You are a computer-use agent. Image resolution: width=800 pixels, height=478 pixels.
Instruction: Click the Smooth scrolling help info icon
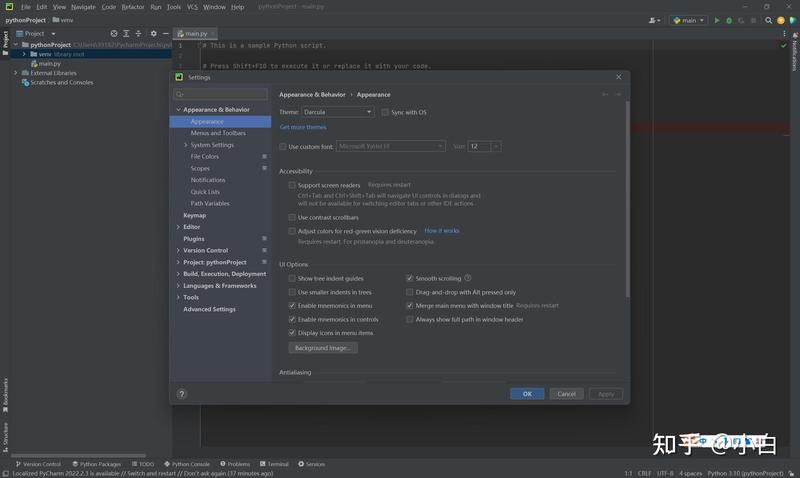[x=468, y=278]
